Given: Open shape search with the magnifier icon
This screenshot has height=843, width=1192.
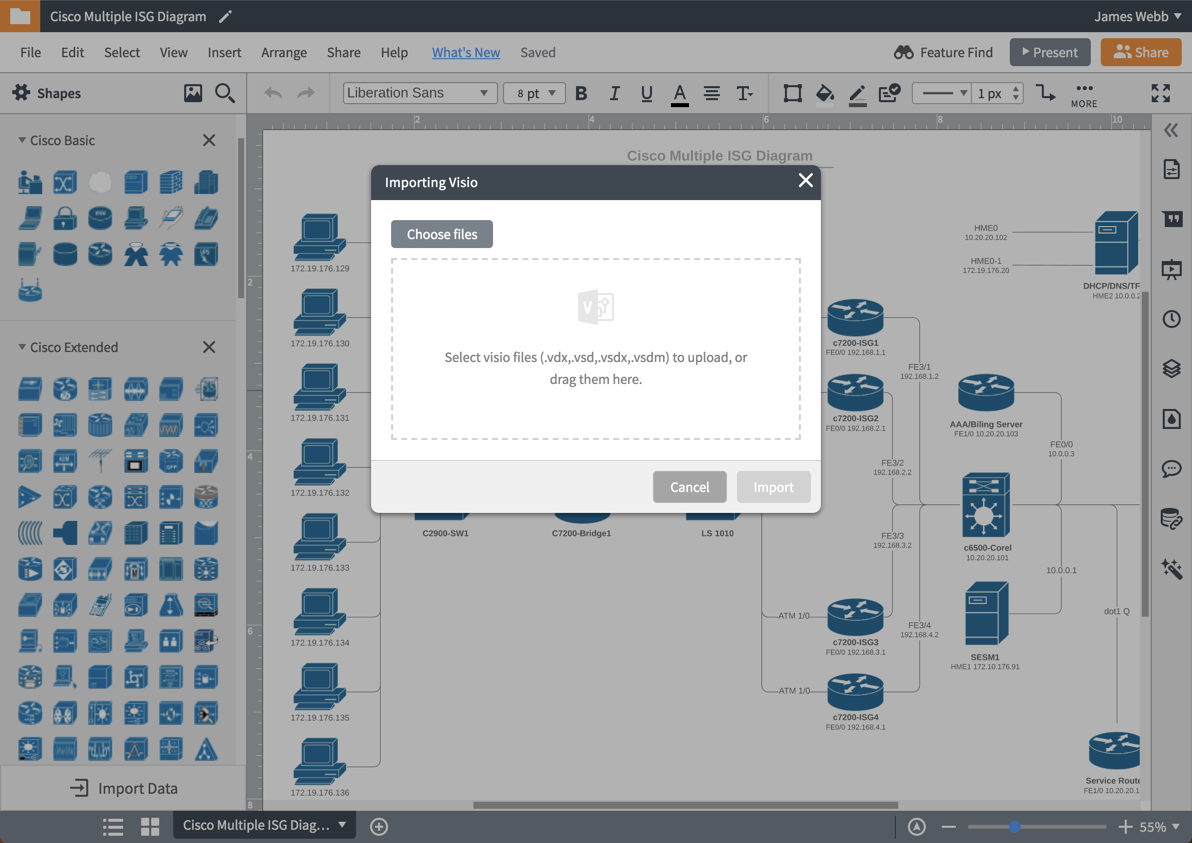Looking at the screenshot, I should click(x=225, y=93).
